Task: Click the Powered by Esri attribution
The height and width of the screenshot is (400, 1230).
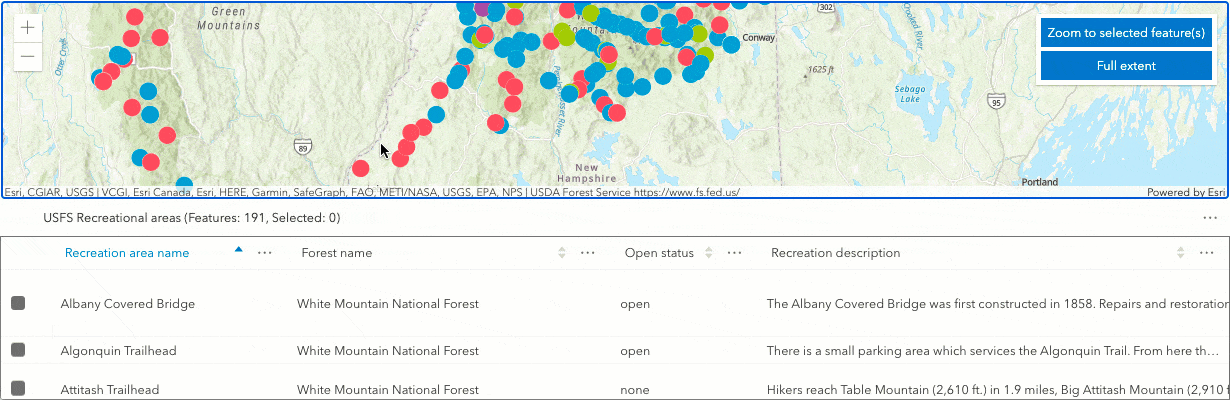Action: [1186, 192]
